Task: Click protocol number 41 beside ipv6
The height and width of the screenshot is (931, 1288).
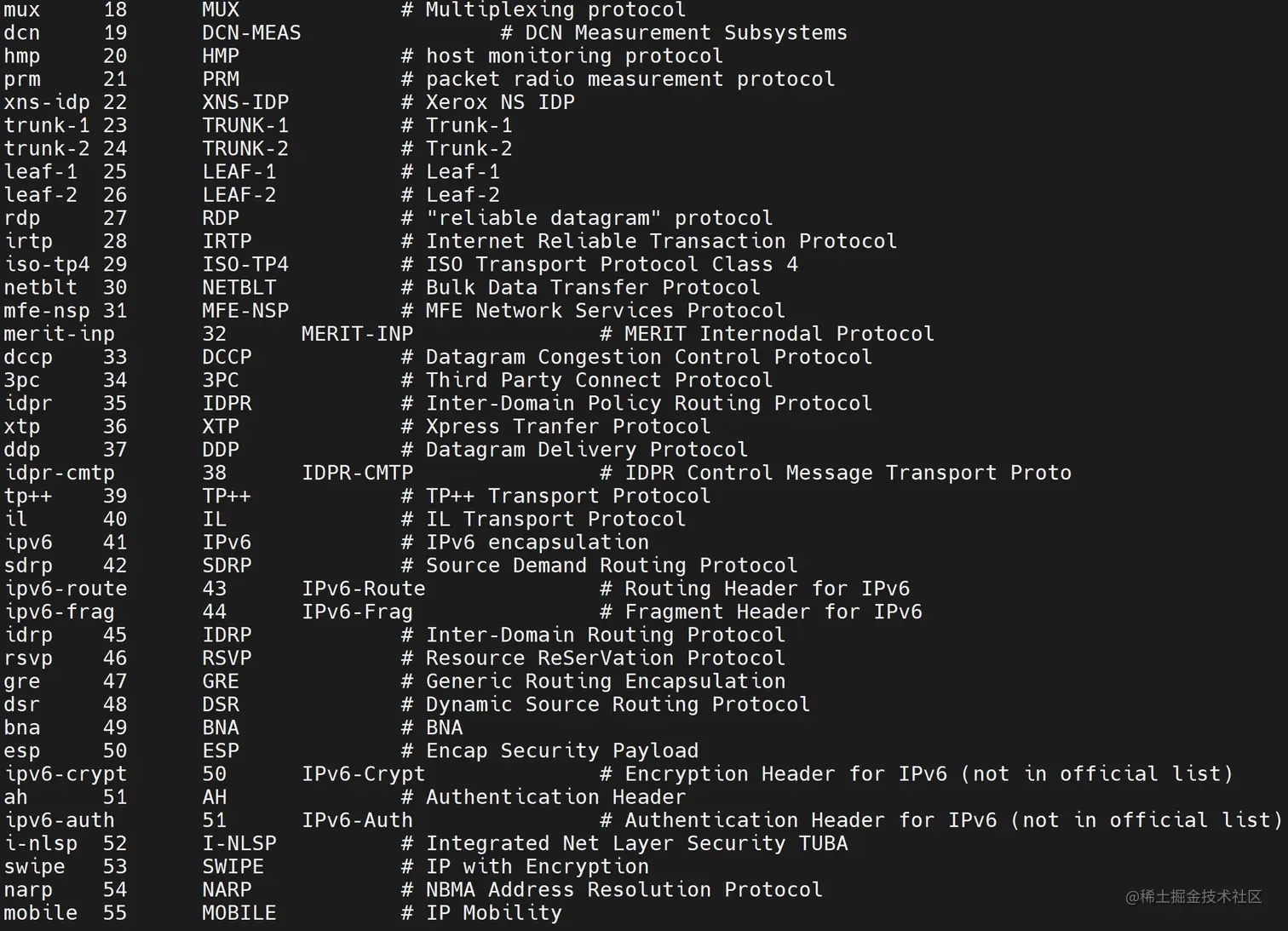Action: [115, 543]
